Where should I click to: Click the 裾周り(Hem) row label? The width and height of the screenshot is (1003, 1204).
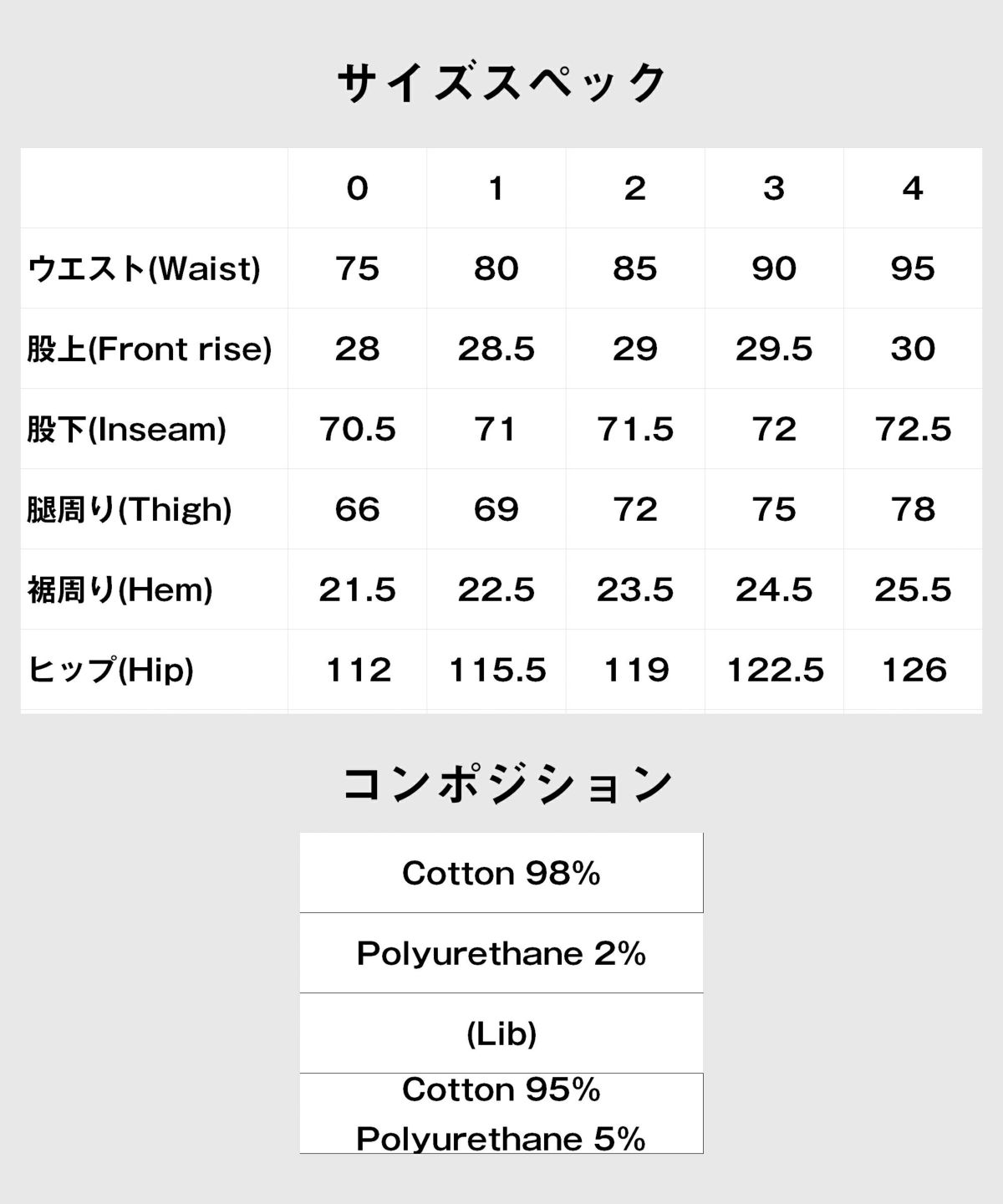click(120, 589)
